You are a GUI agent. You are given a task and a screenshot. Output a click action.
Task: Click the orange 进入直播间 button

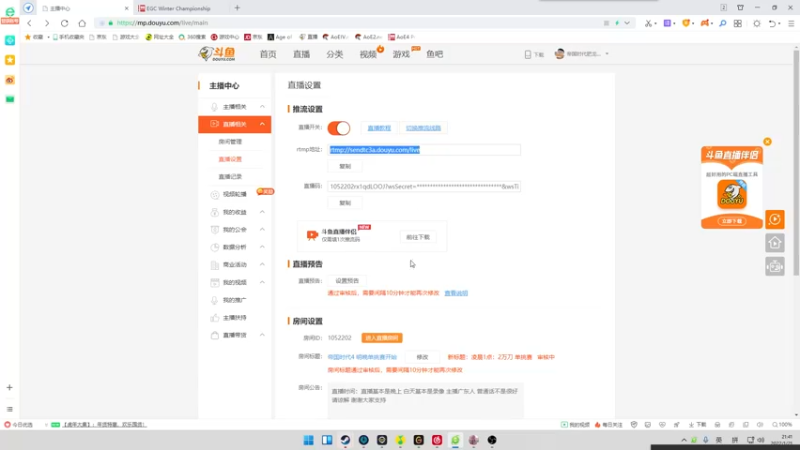pos(382,338)
